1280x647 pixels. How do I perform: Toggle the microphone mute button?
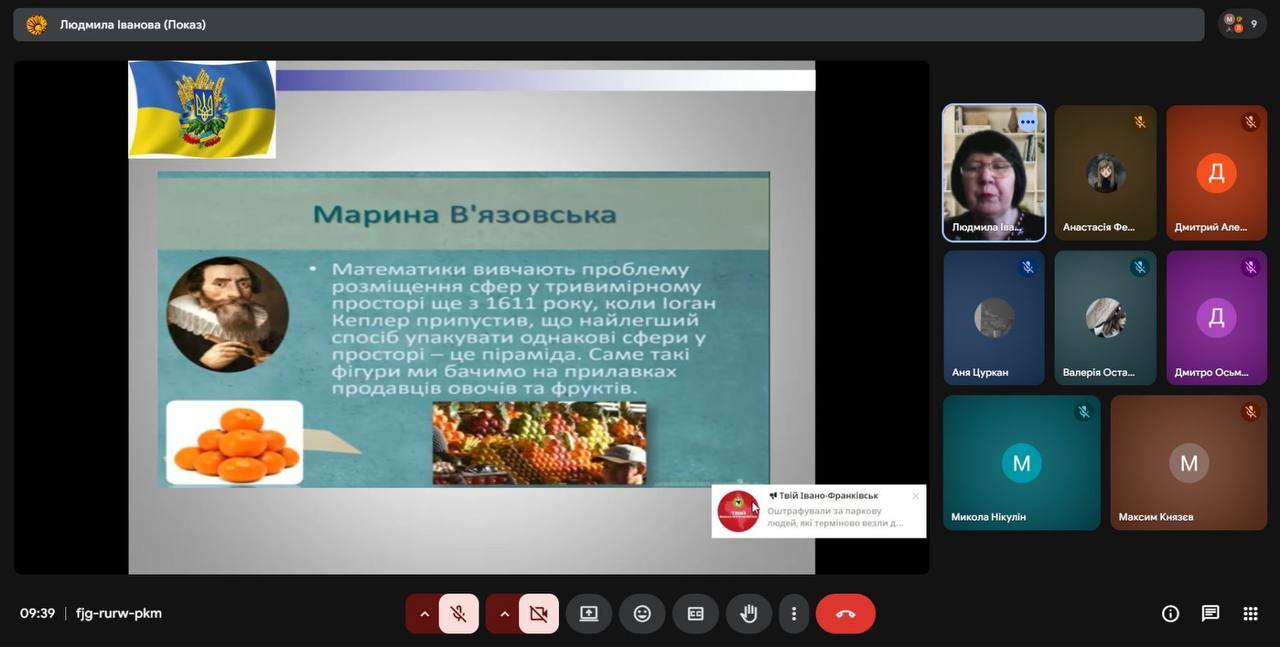click(x=459, y=614)
